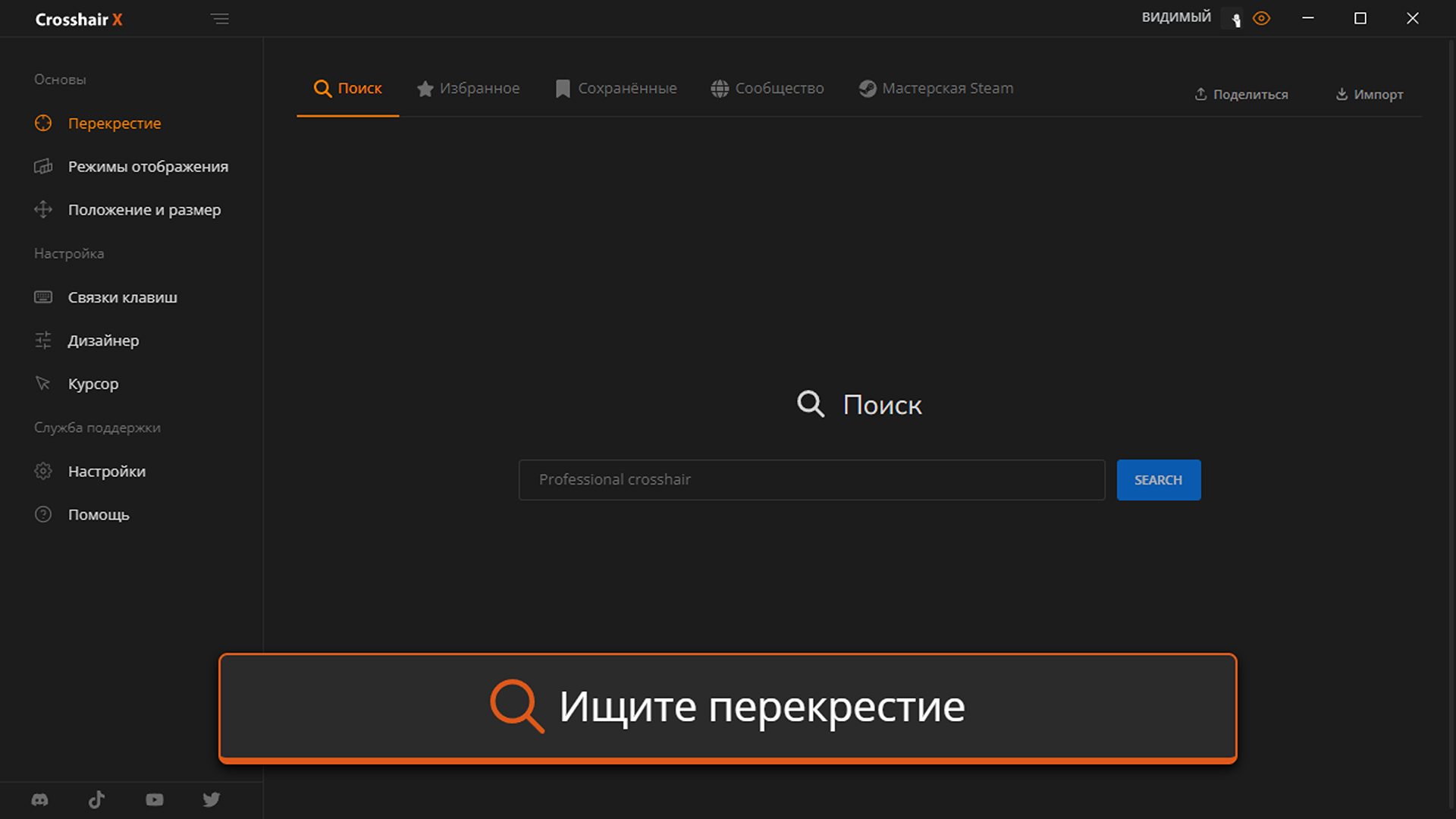Switch to the Избранное tab
Image resolution: width=1456 pixels, height=819 pixels.
pyautogui.click(x=468, y=89)
